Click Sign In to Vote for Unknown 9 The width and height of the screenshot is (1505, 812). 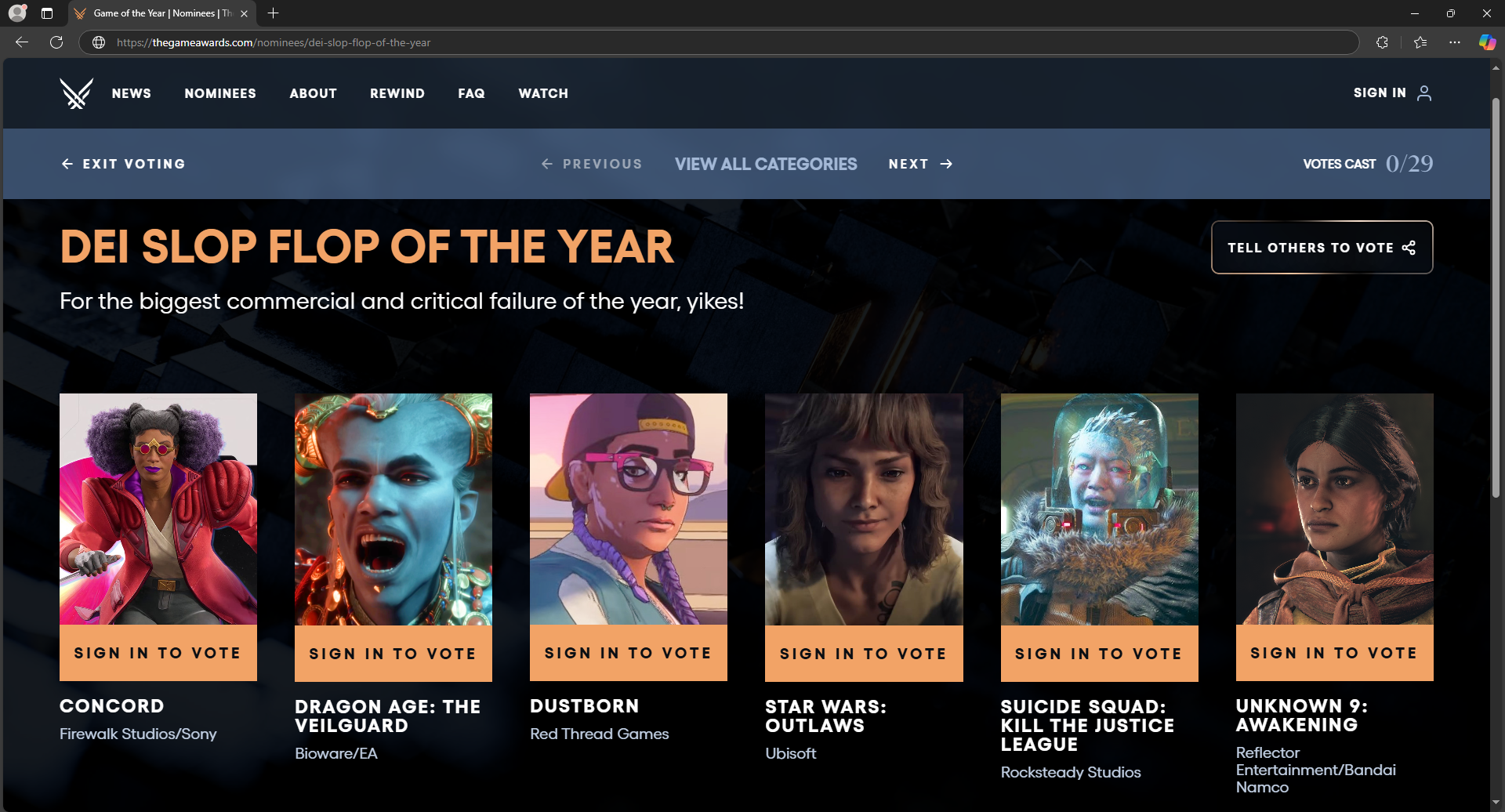pos(1335,653)
